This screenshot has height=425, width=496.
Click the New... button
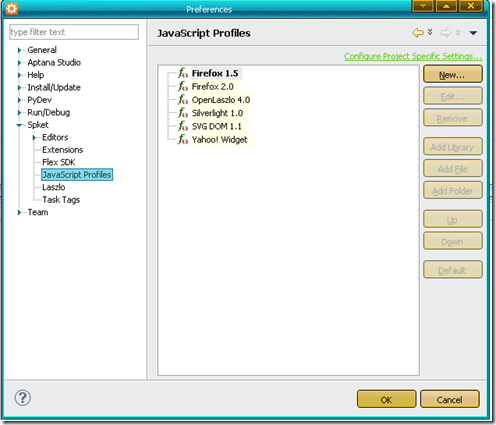453,74
